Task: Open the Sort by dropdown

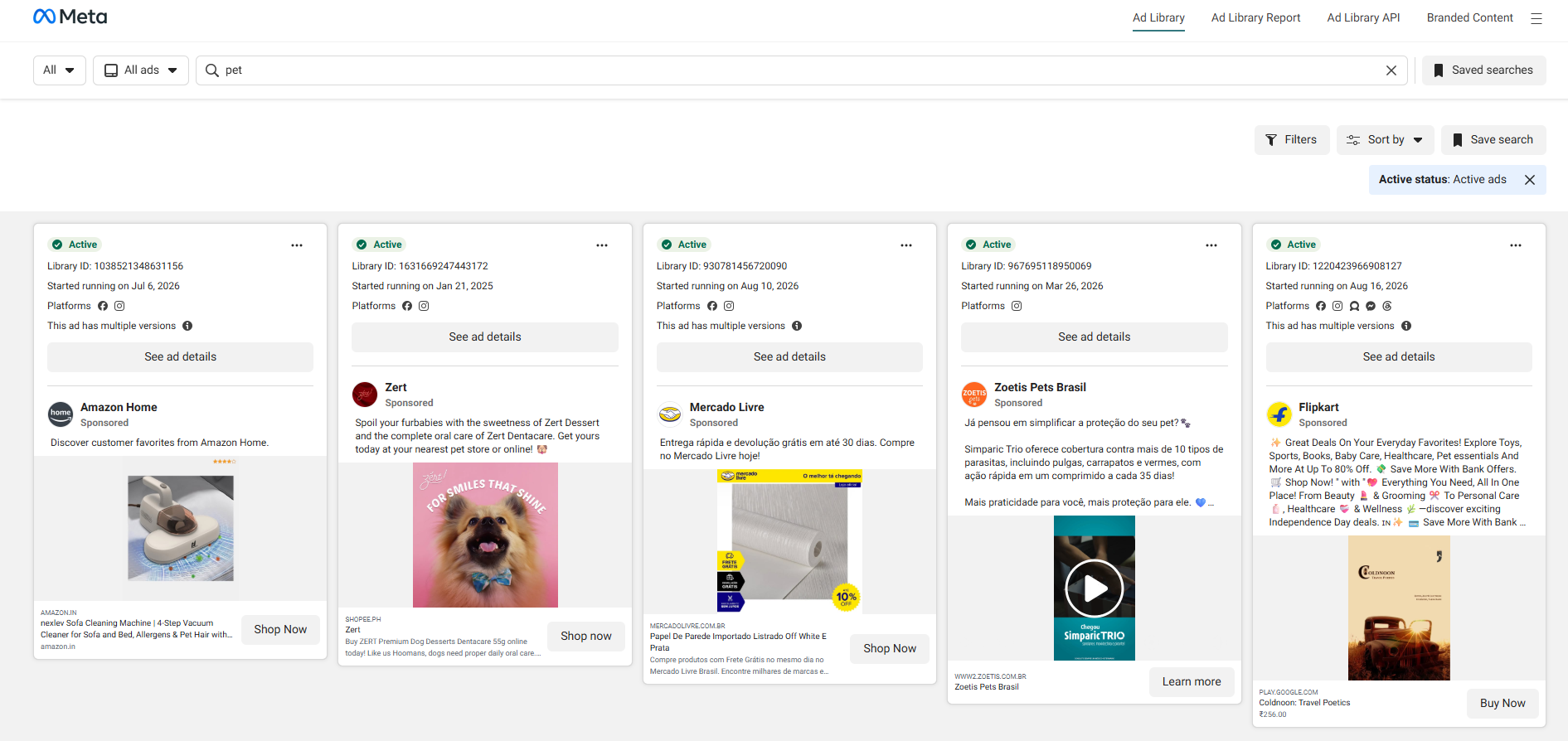Action: click(1386, 140)
